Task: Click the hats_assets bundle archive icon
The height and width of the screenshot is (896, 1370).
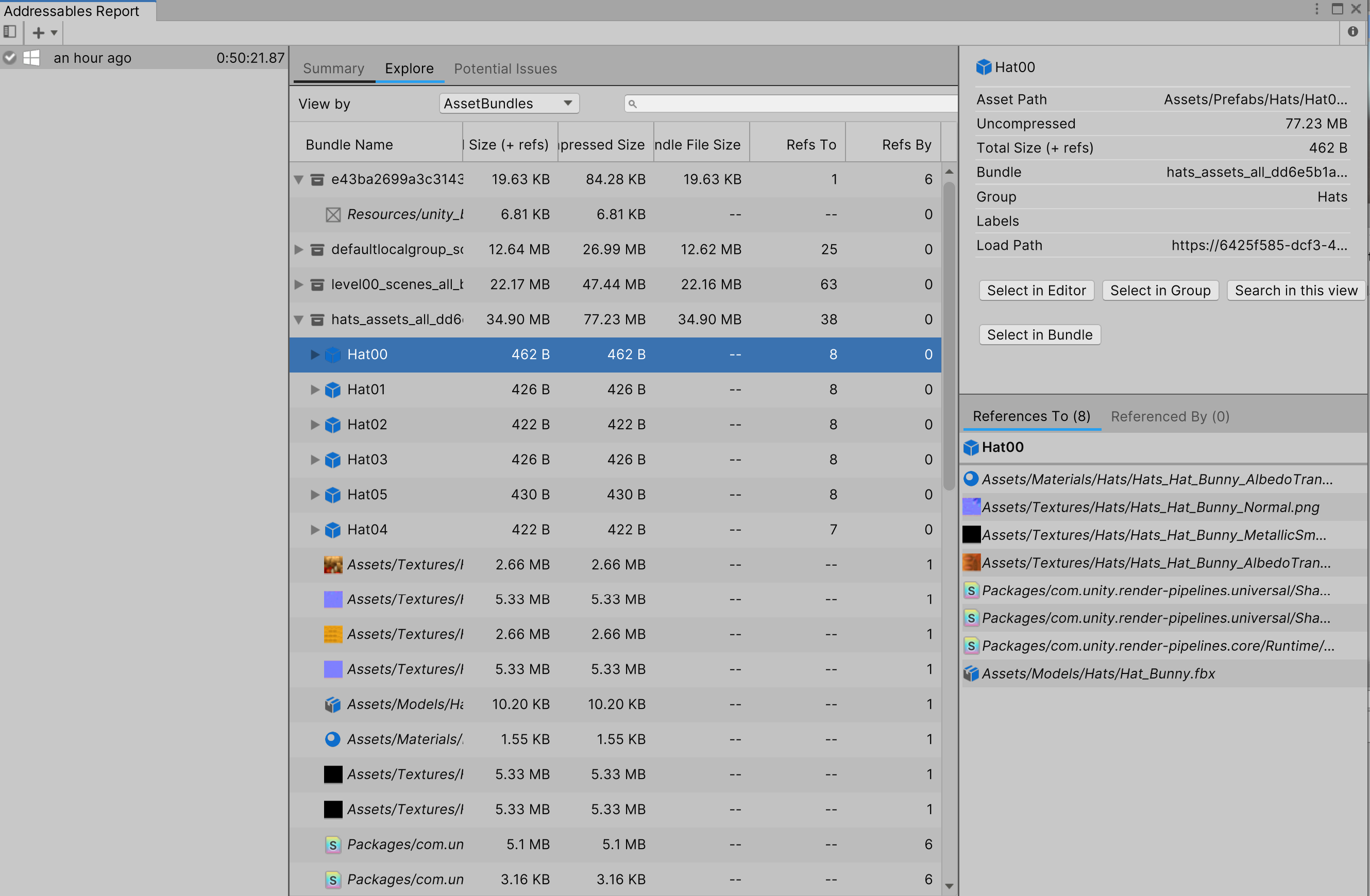Action: [x=317, y=319]
